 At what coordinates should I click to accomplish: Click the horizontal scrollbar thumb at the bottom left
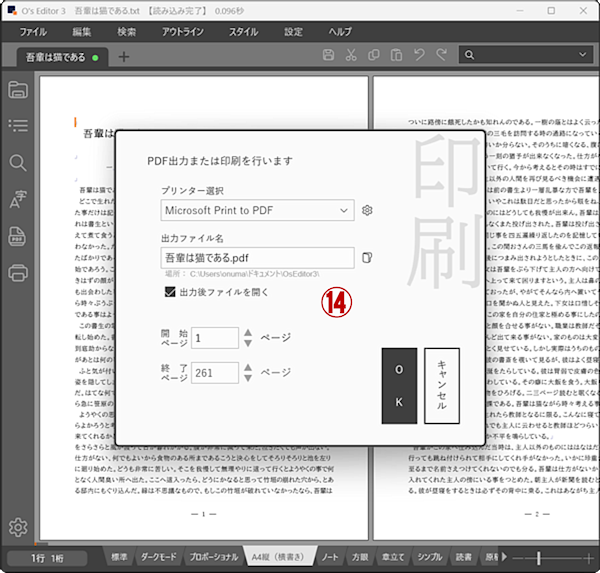coord(41,544)
